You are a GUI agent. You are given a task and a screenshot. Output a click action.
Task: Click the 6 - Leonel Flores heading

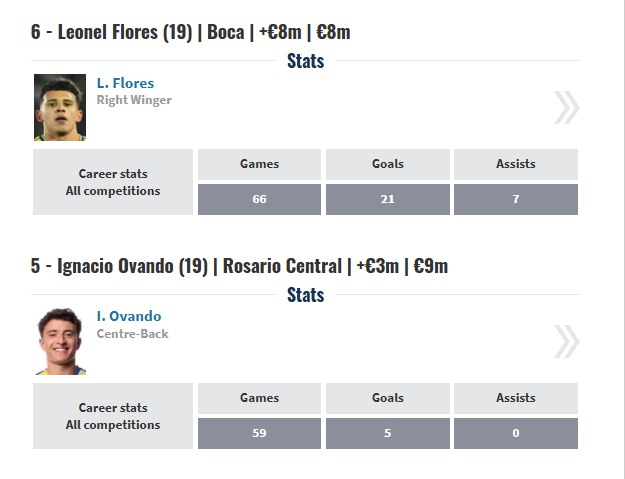click(191, 32)
